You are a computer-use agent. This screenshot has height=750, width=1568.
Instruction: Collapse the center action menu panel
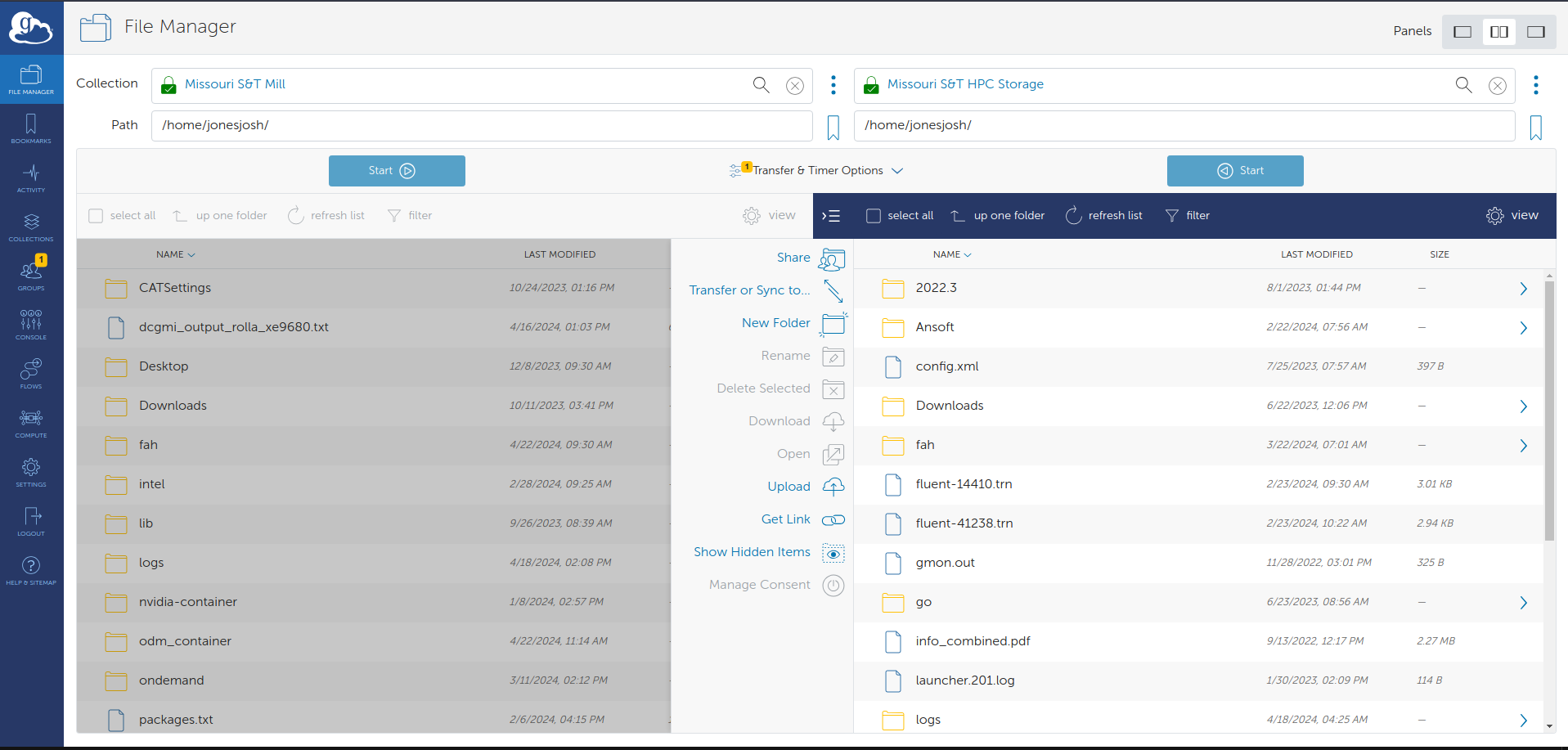coord(831,216)
